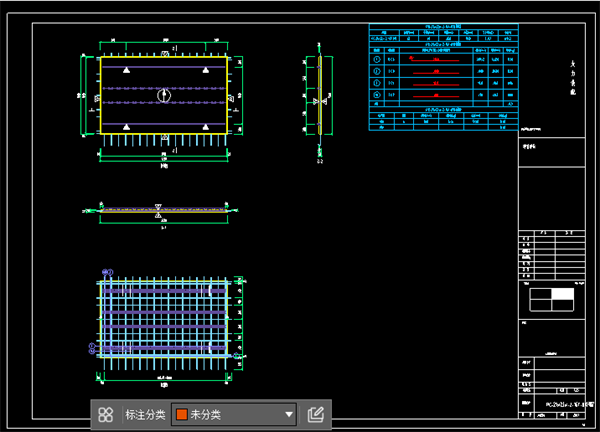Image resolution: width=600 pixels, height=432 pixels.
Task: Click the cyan rebar schedule table
Action: pos(443,77)
